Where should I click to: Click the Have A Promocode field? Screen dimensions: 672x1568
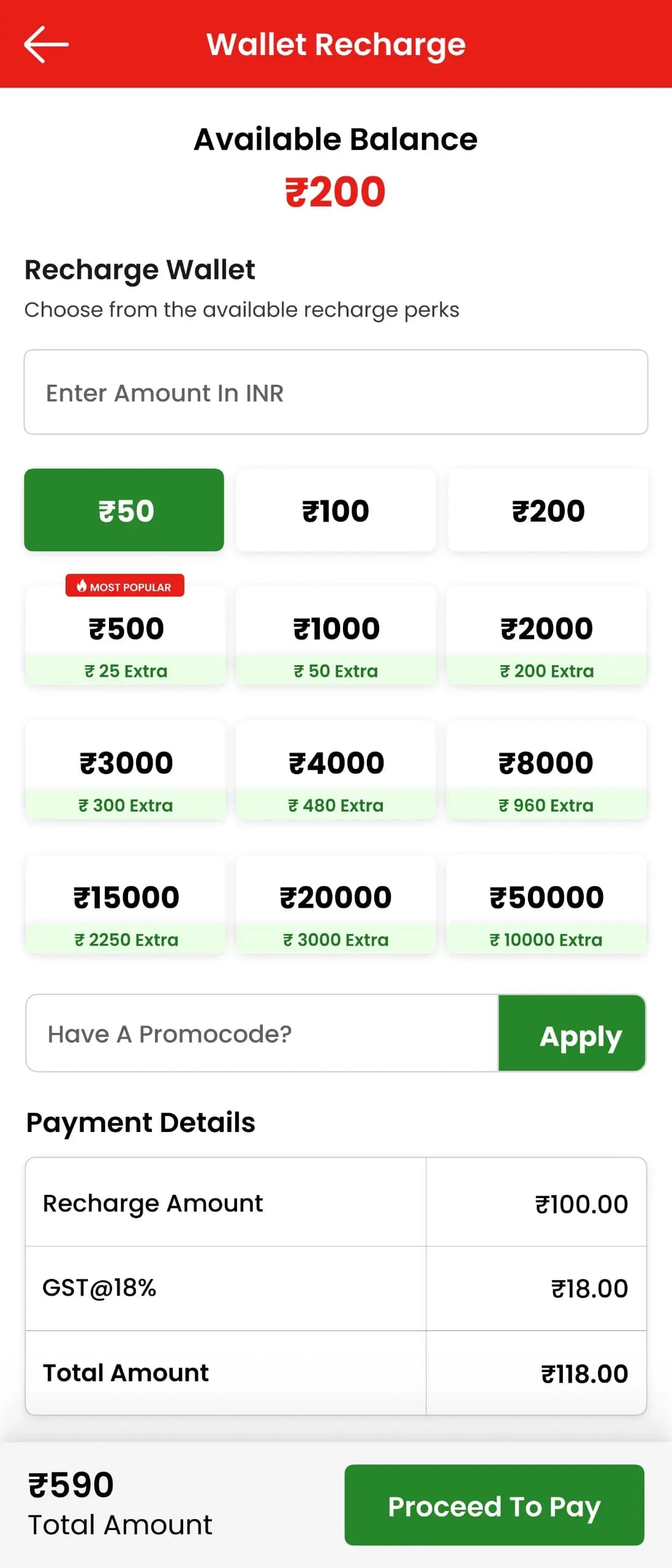click(x=262, y=1033)
